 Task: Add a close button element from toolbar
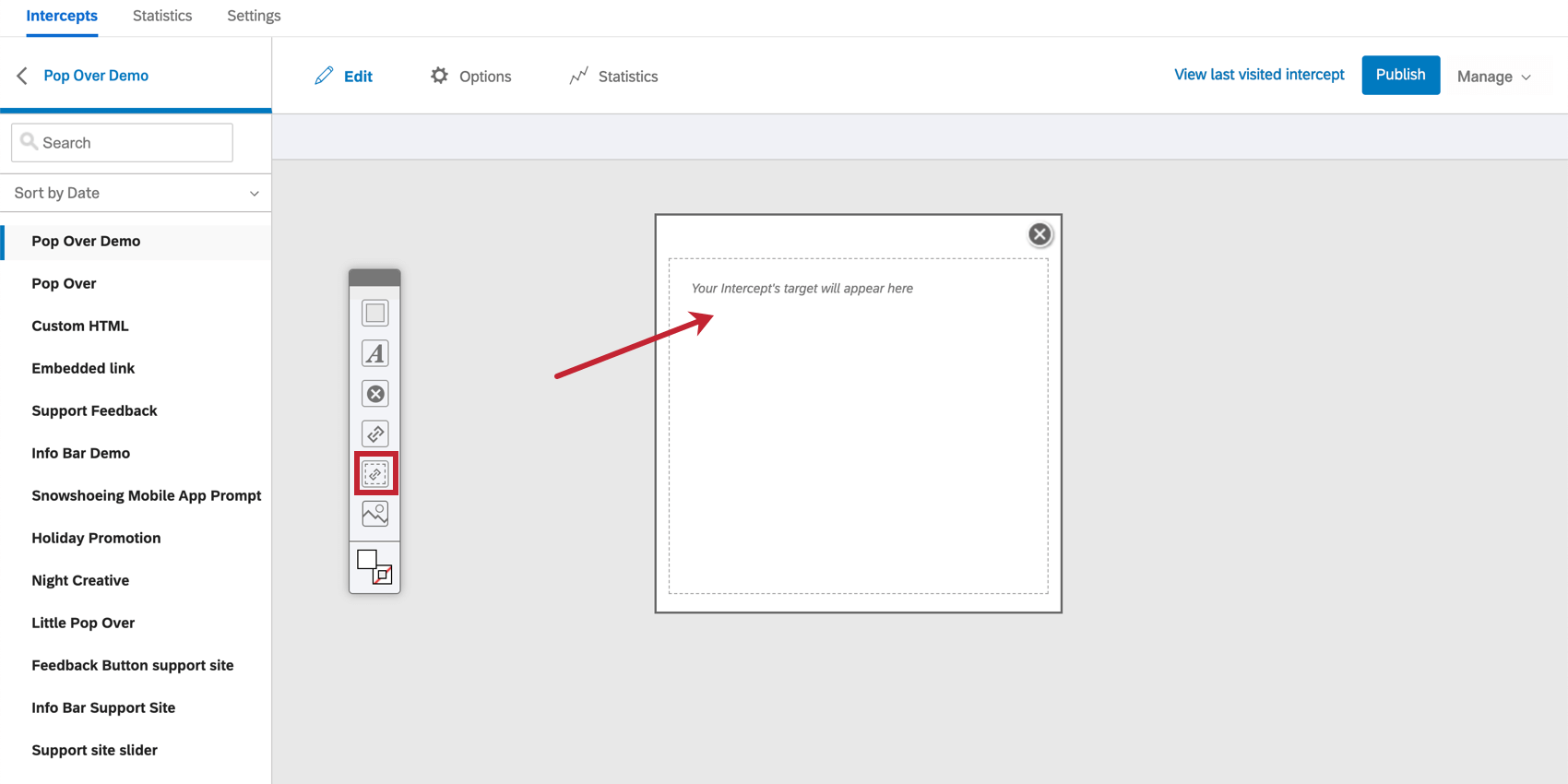374,394
